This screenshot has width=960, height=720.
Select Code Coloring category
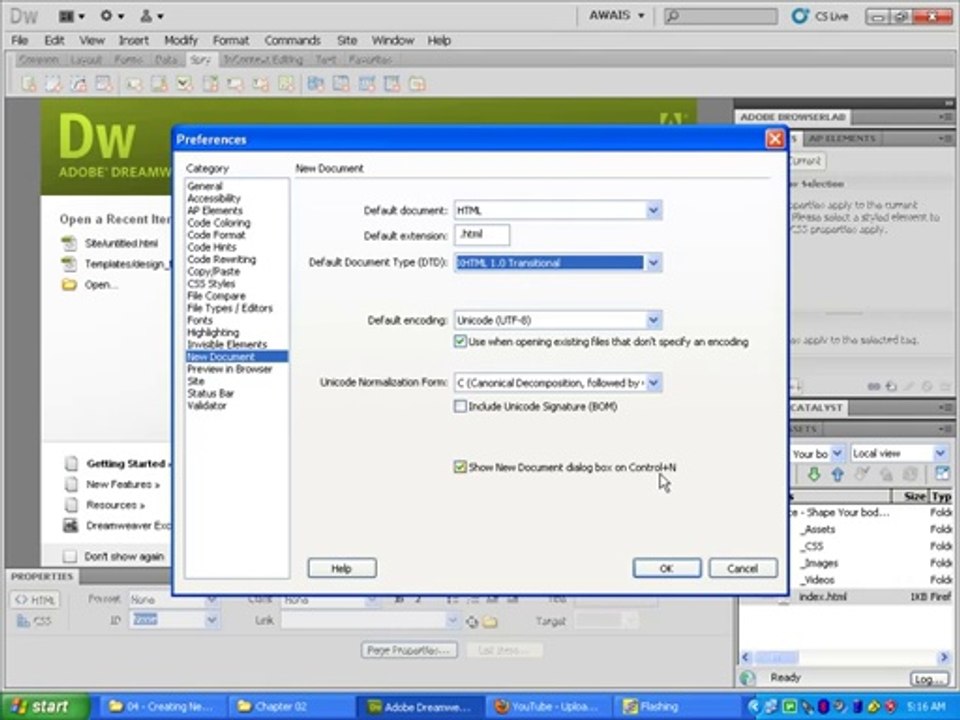[219, 223]
